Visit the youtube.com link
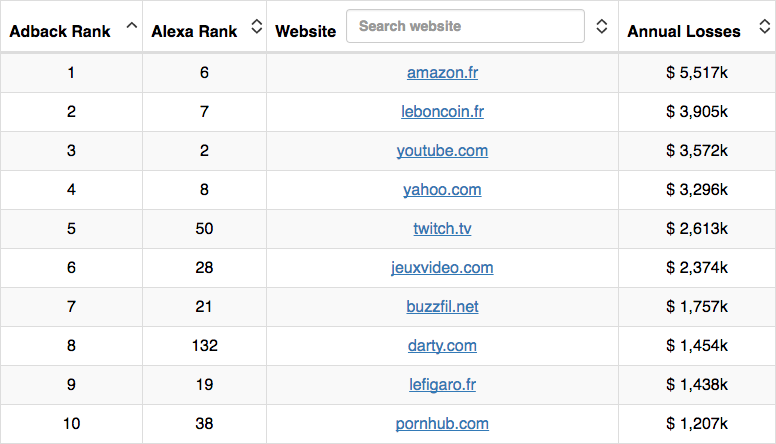 (x=442, y=151)
